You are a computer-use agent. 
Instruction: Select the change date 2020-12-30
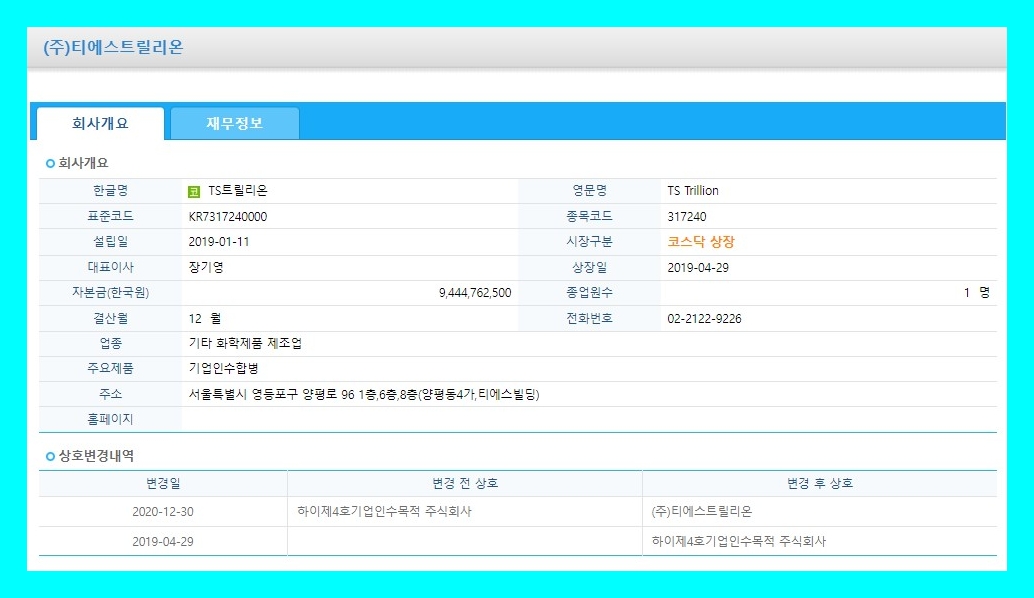[163, 512]
